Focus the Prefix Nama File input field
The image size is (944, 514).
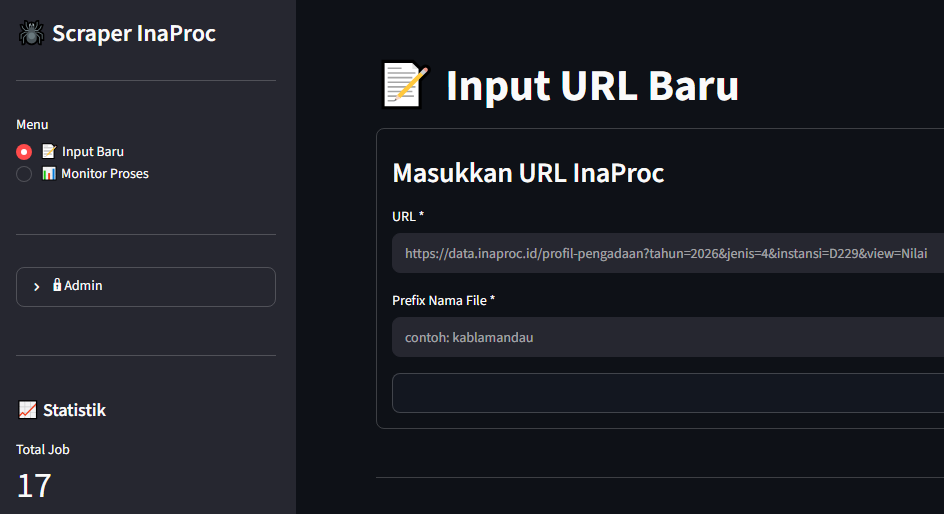tap(668, 337)
